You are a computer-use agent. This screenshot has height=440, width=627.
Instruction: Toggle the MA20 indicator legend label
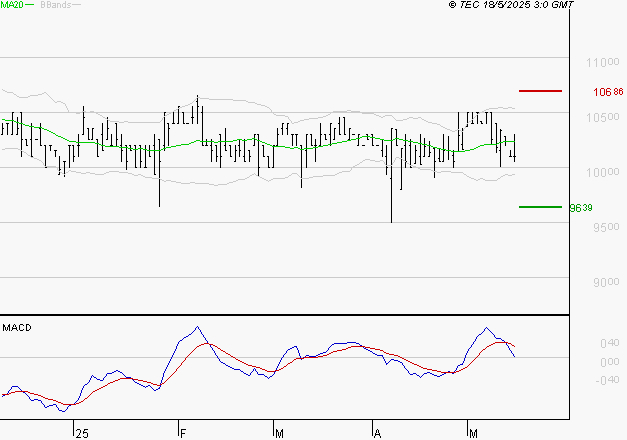pos(11,6)
